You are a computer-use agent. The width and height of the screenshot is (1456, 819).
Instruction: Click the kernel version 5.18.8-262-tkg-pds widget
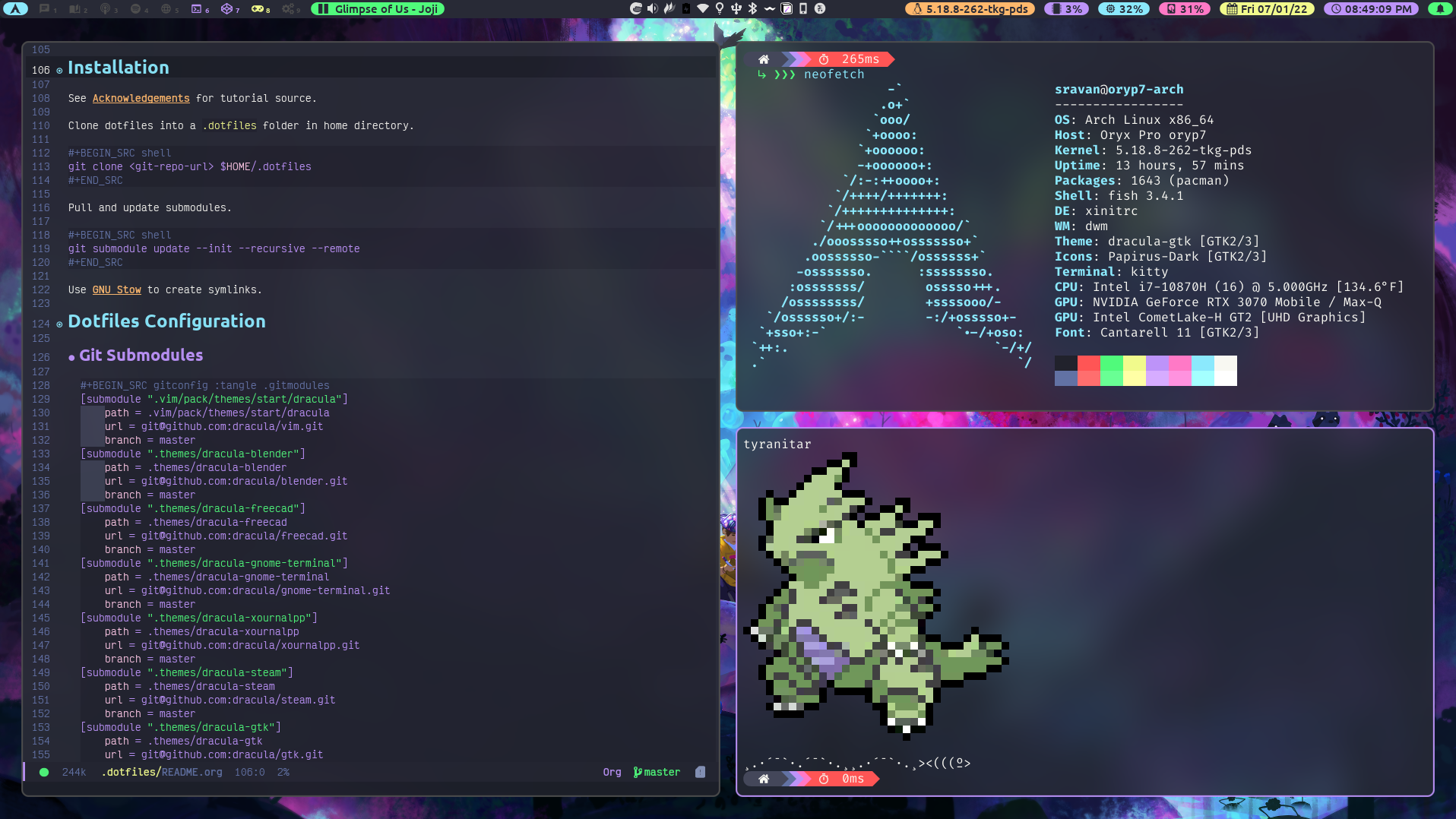[970, 9]
